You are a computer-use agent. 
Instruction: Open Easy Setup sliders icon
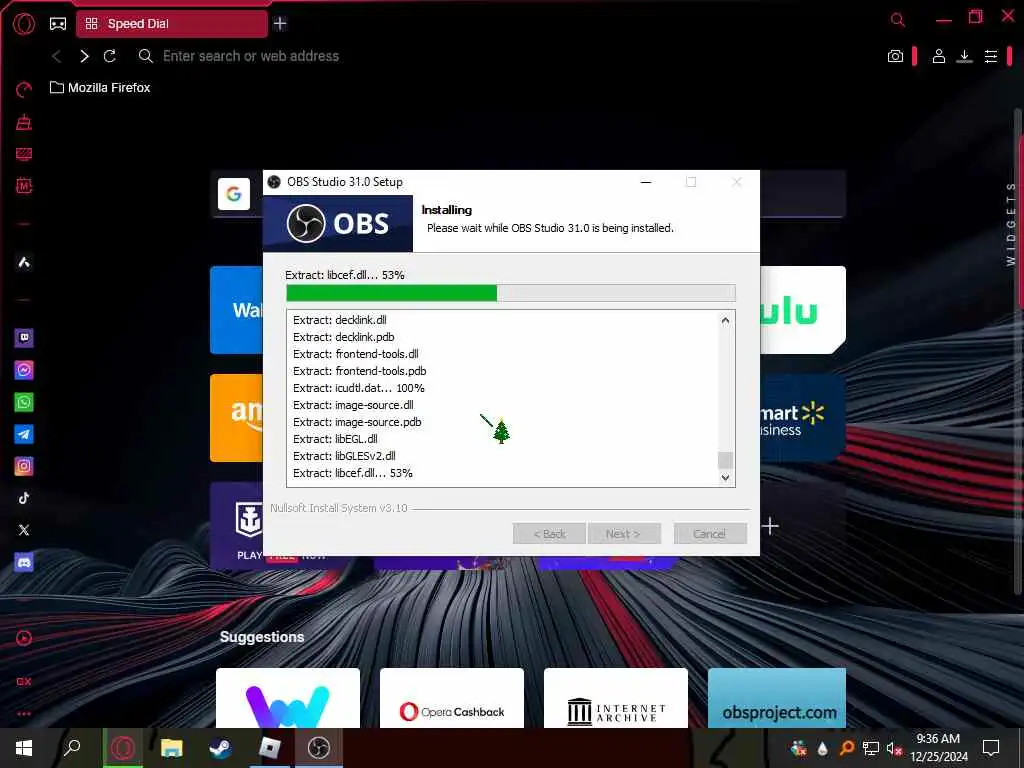[x=991, y=56]
